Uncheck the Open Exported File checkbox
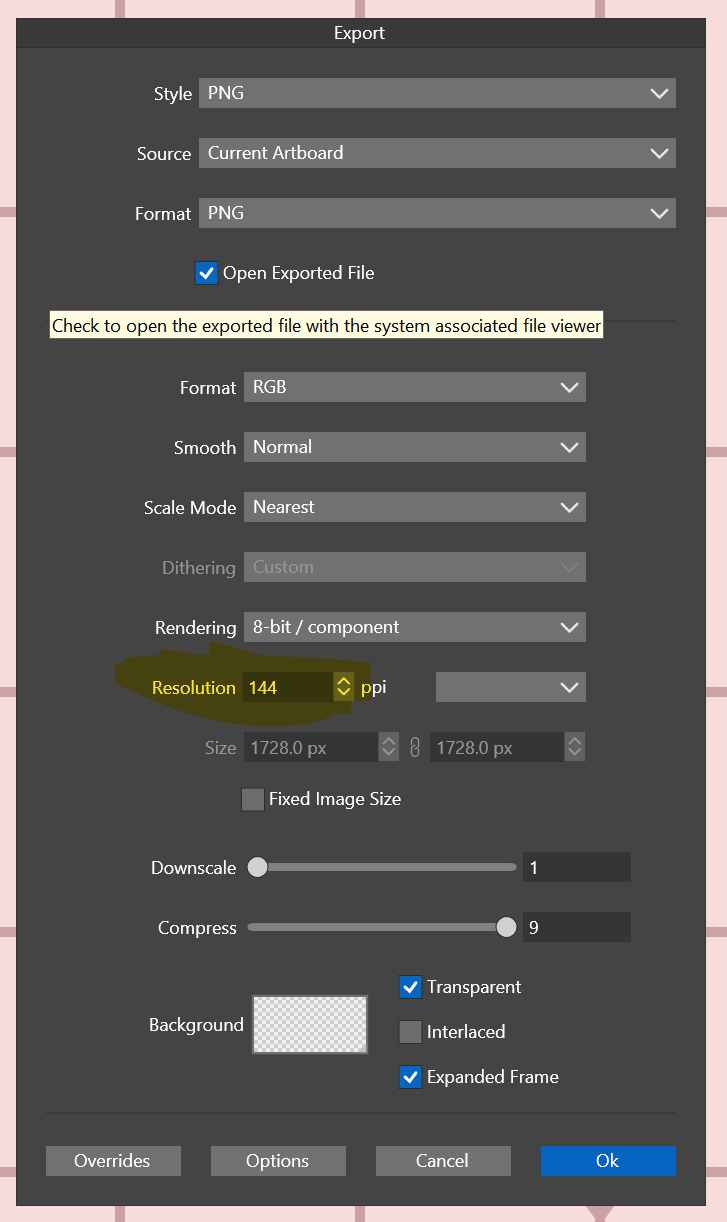Screen dimensions: 727x1222 coord(206,273)
